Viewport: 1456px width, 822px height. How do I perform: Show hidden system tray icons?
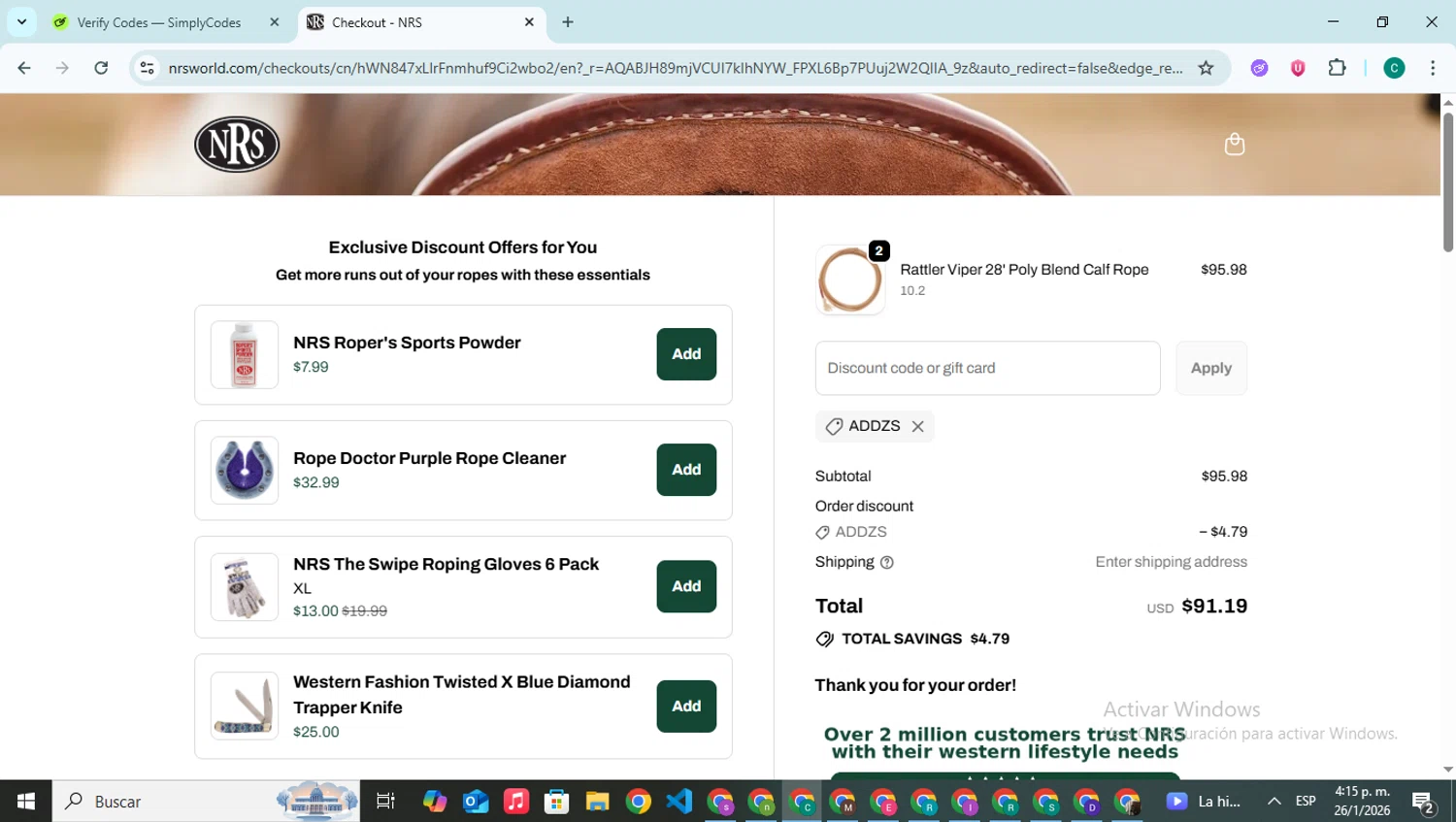[1274, 802]
